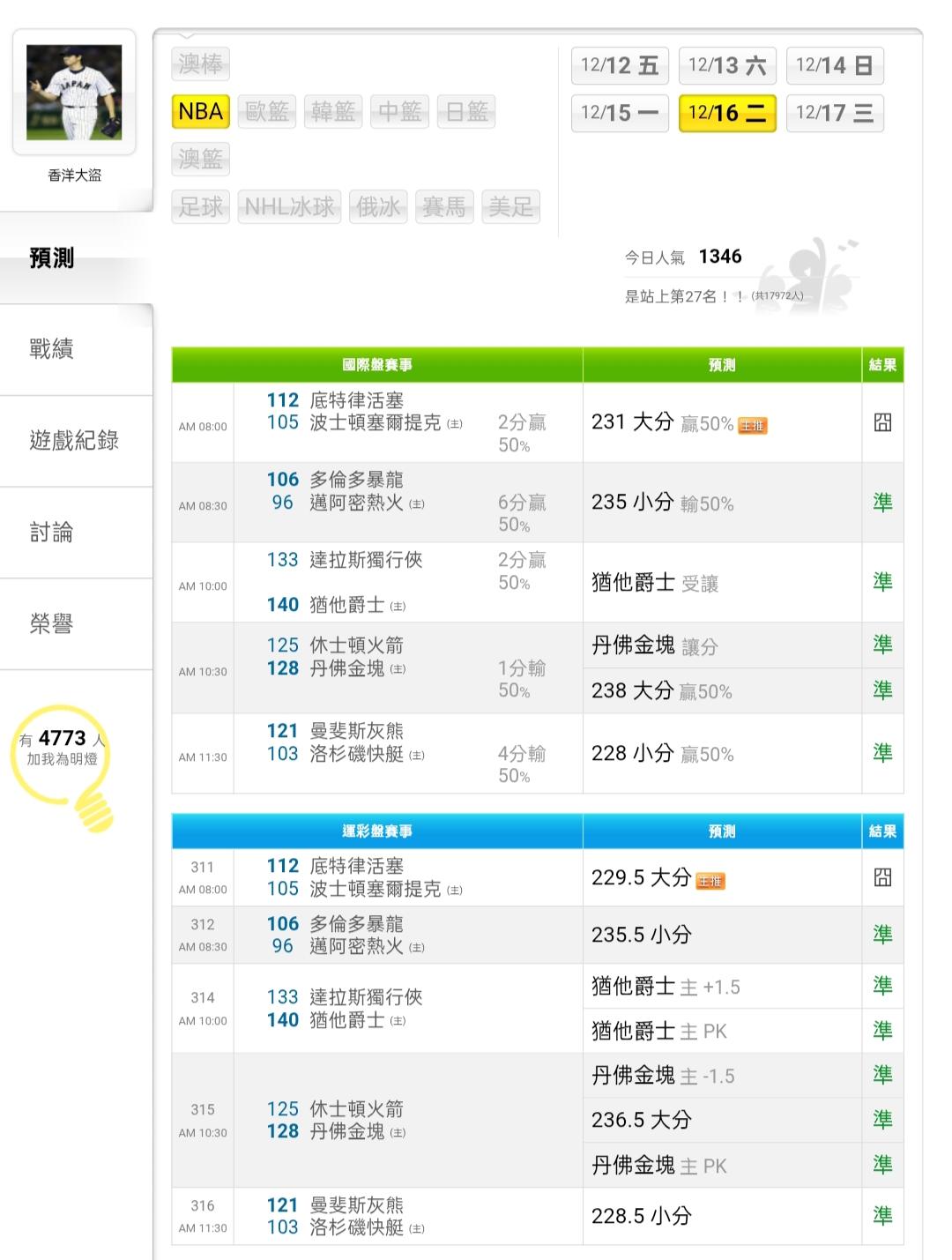This screenshot has height=1260, width=952.
Task: Select highlighted date 12/16 二
Action: click(x=727, y=113)
